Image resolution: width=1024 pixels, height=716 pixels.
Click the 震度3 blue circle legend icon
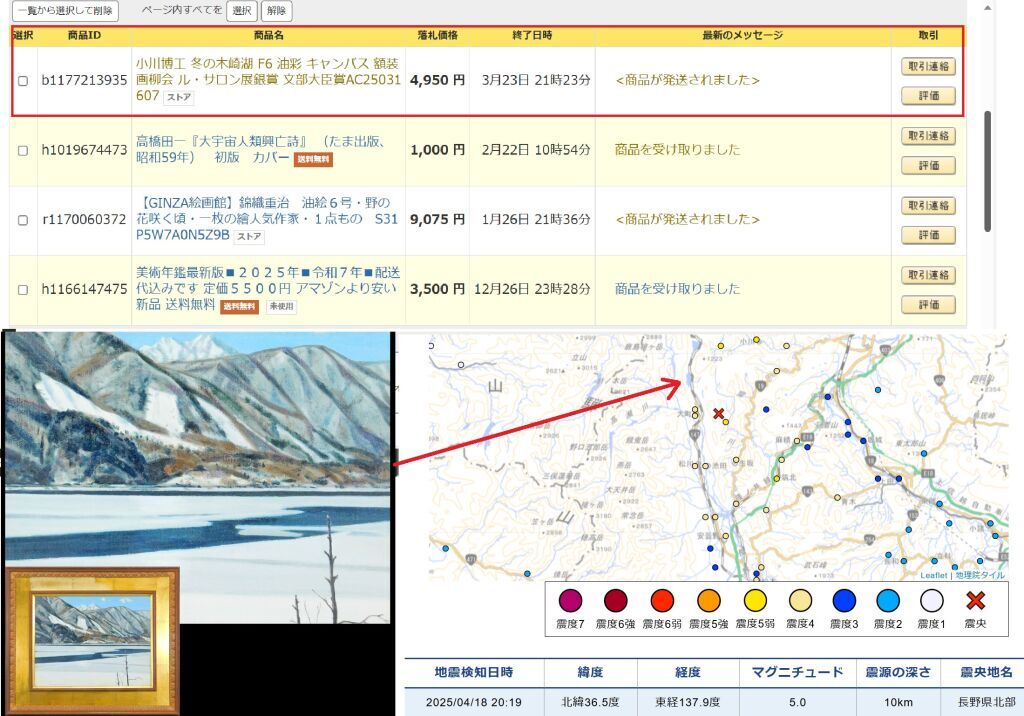tap(844, 601)
